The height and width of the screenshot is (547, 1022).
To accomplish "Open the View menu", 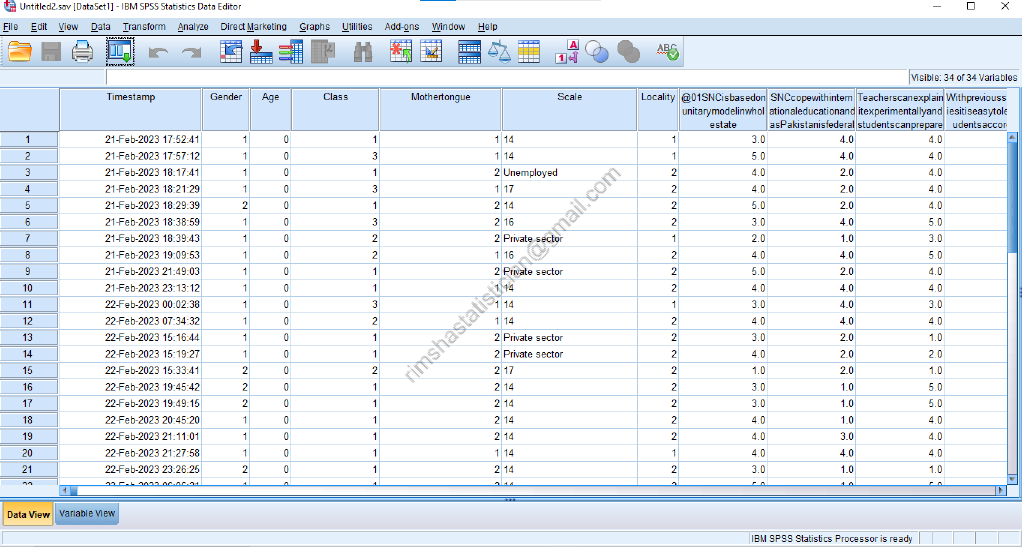I will pos(68,27).
